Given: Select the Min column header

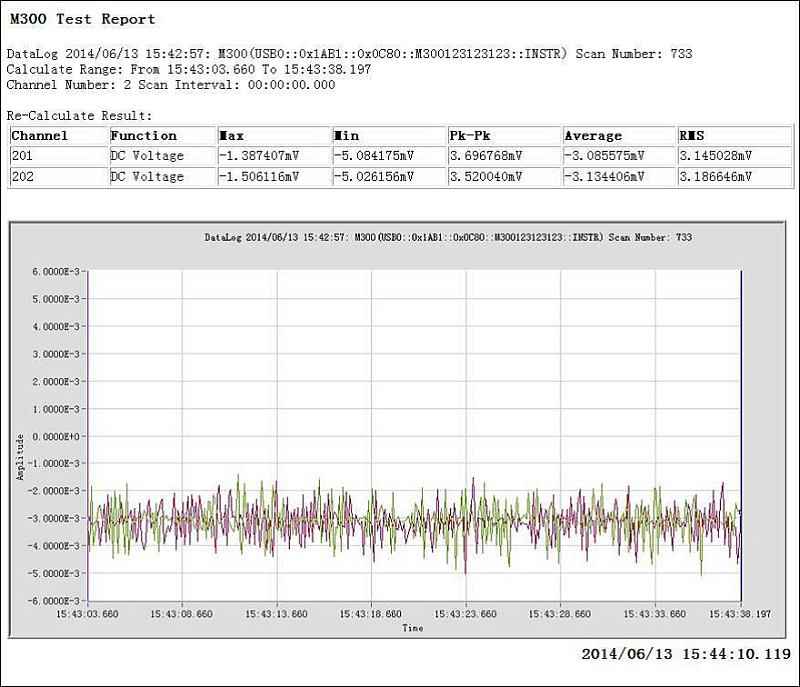Looking at the screenshot, I should tap(347, 136).
